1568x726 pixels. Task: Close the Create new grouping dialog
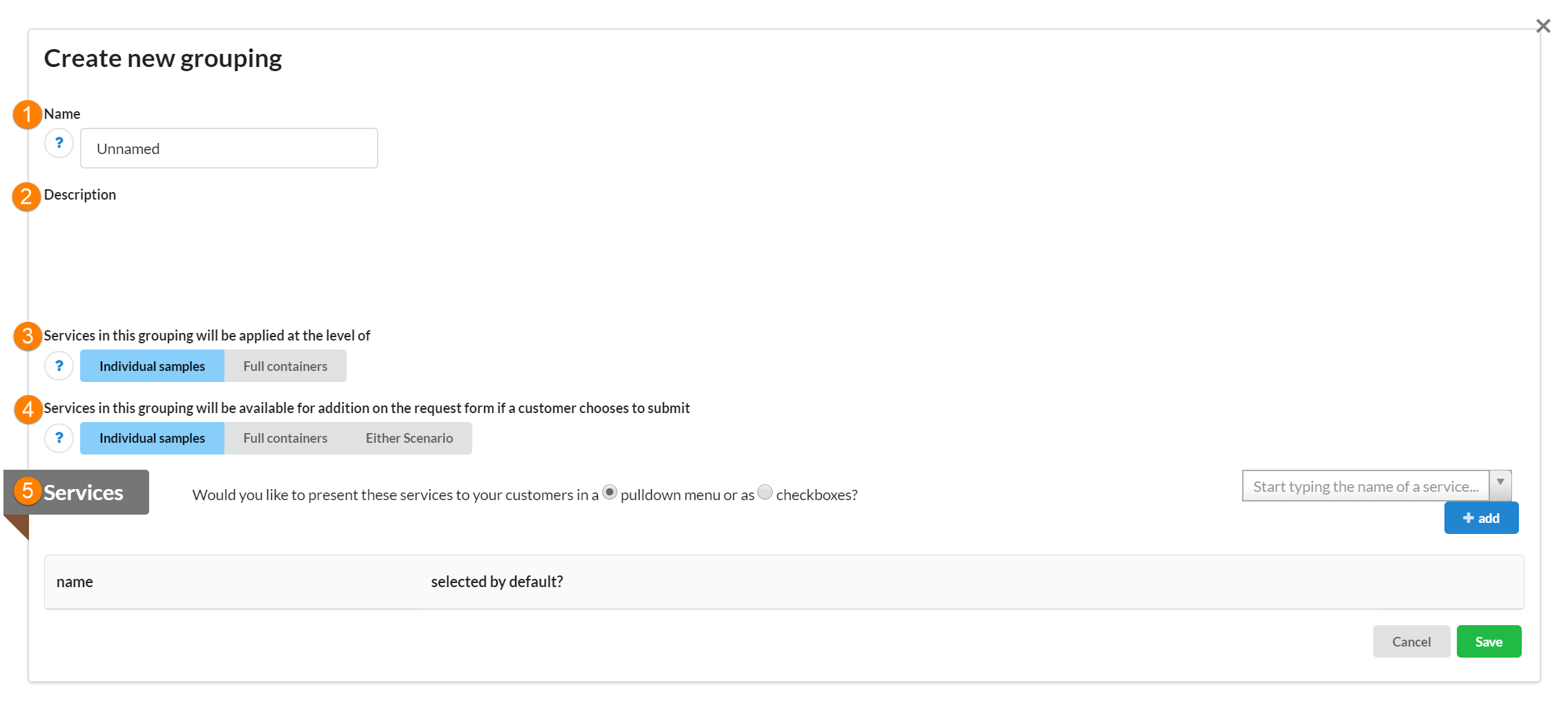[x=1543, y=26]
